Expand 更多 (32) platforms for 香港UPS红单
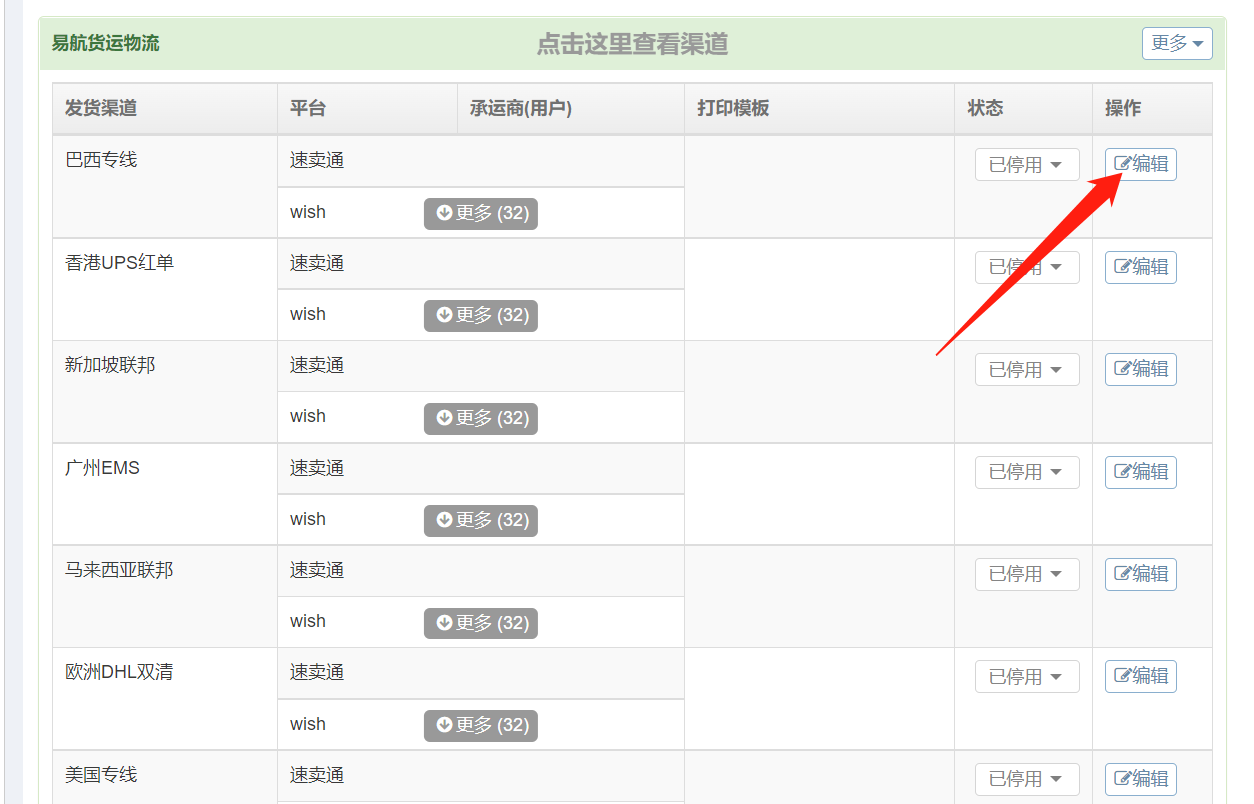 [481, 315]
